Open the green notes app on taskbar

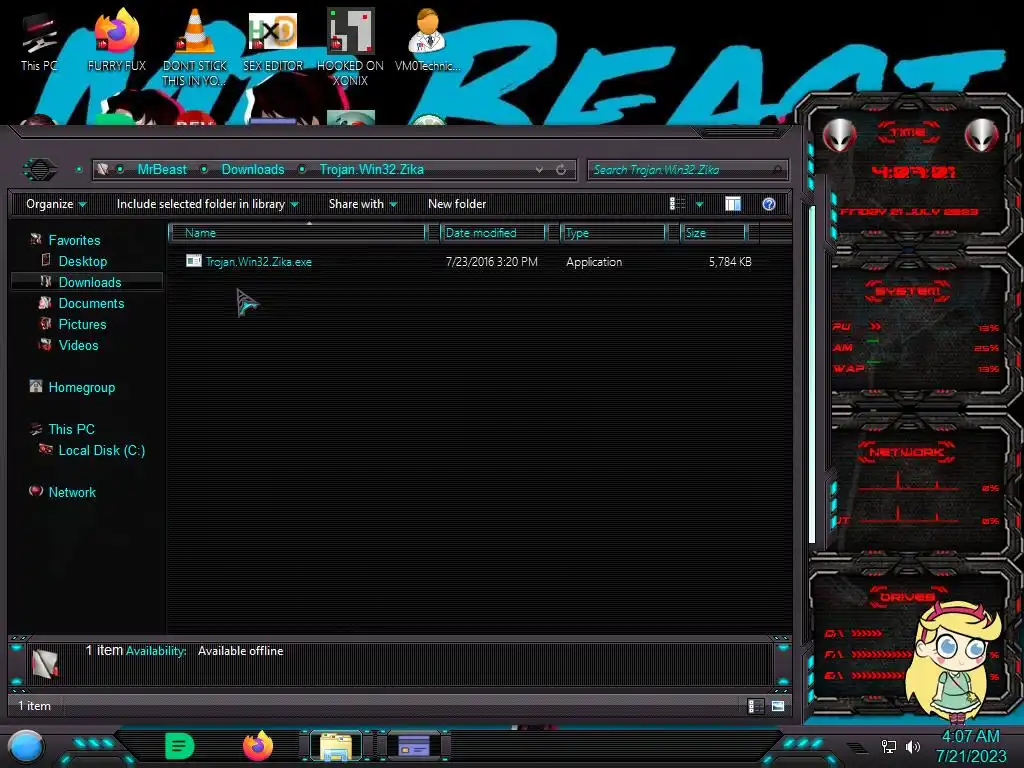coord(179,746)
